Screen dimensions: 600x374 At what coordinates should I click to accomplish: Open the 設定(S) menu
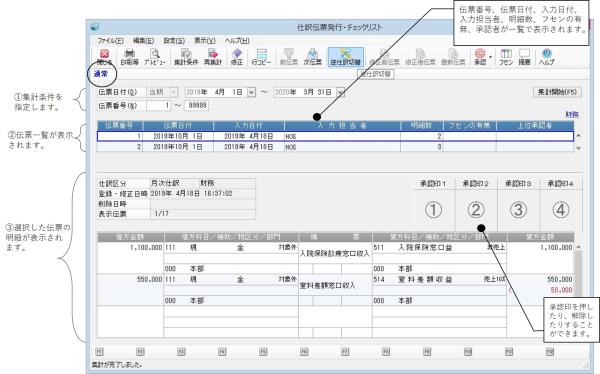pyautogui.click(x=174, y=41)
